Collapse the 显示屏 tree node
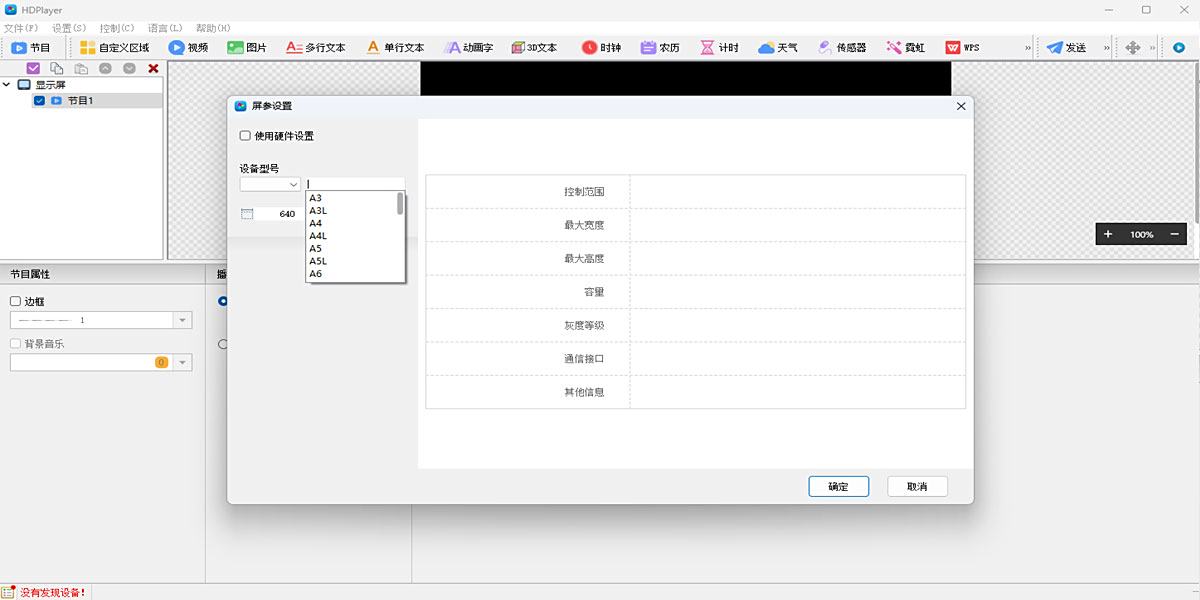 pos(7,85)
